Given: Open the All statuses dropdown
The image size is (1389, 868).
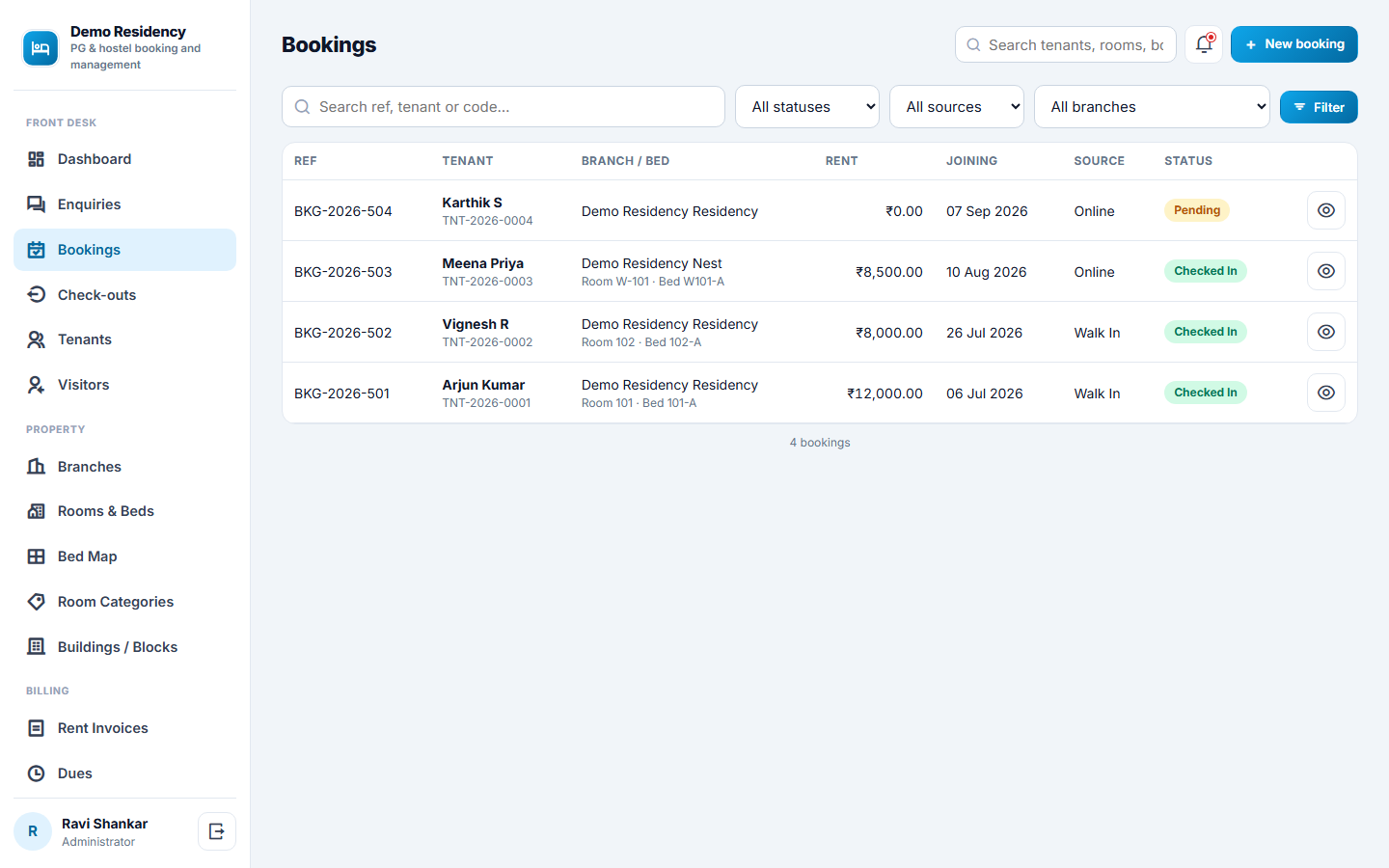Looking at the screenshot, I should (807, 107).
